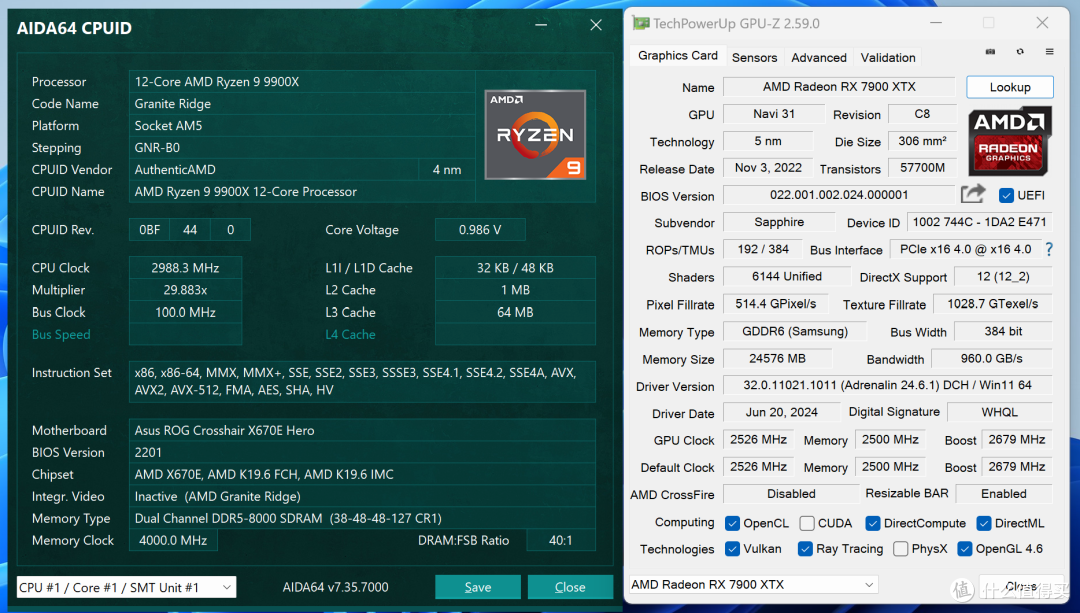Toggle the UEFI checkbox

1006,195
